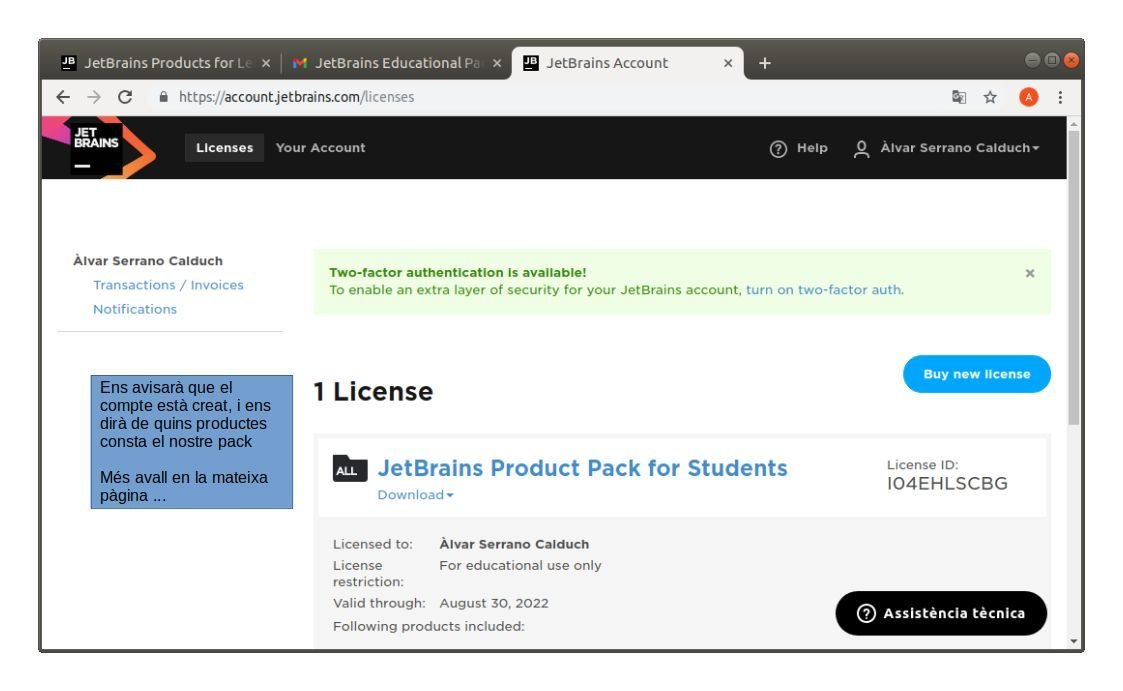Switch to the JetBrains Educational Pack tab
The height and width of the screenshot is (691, 1123).
click(397, 63)
